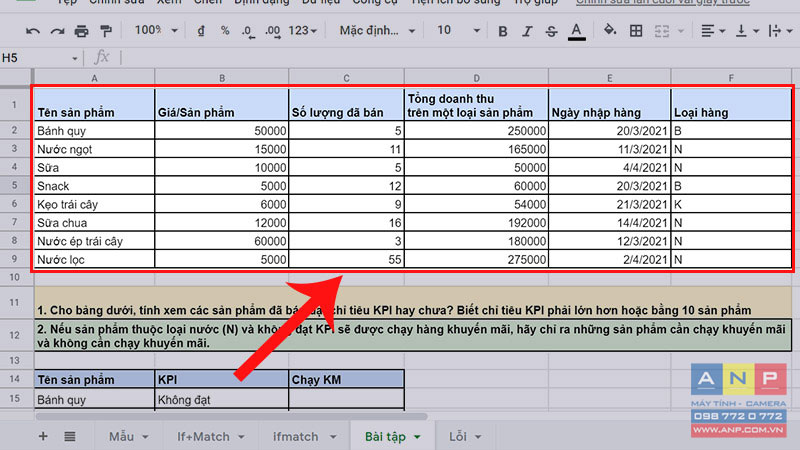800x450 pixels.
Task: Format as percent
Action: click(x=224, y=31)
